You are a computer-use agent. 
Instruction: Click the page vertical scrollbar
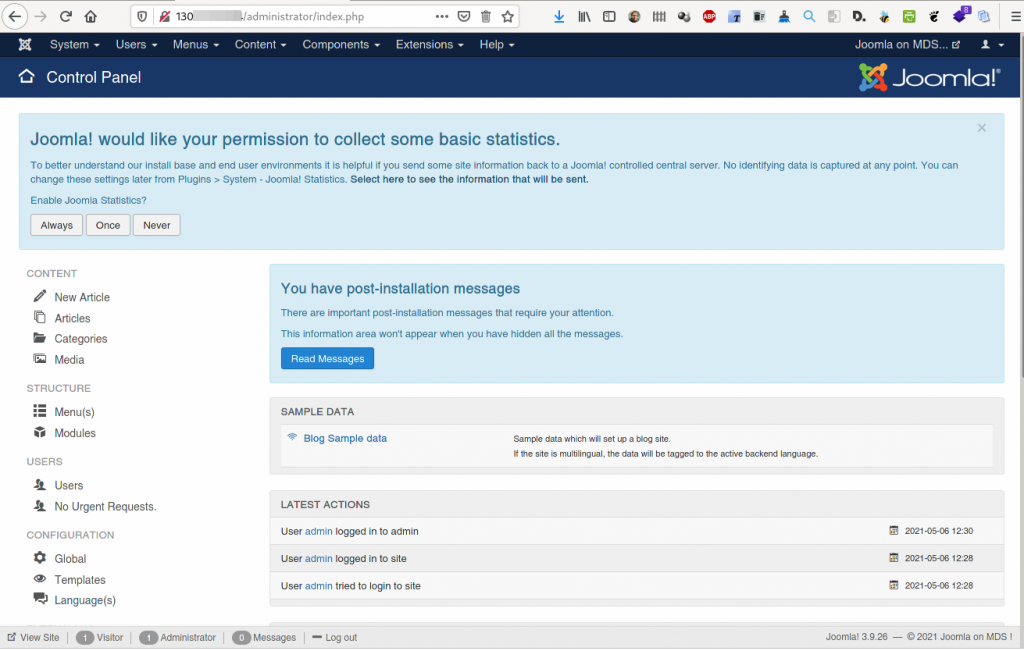tap(1021, 206)
